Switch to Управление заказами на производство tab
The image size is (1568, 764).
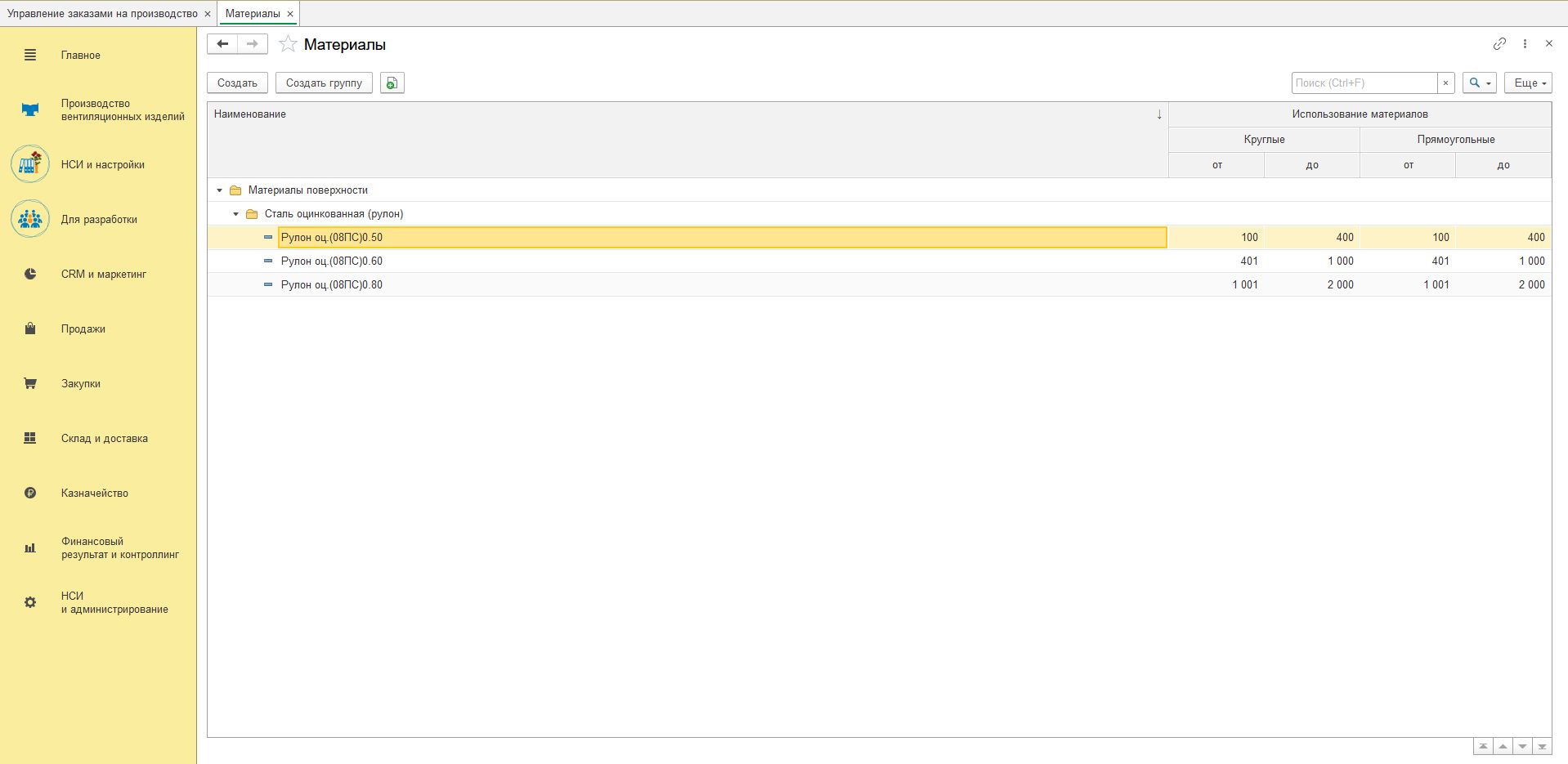(102, 14)
